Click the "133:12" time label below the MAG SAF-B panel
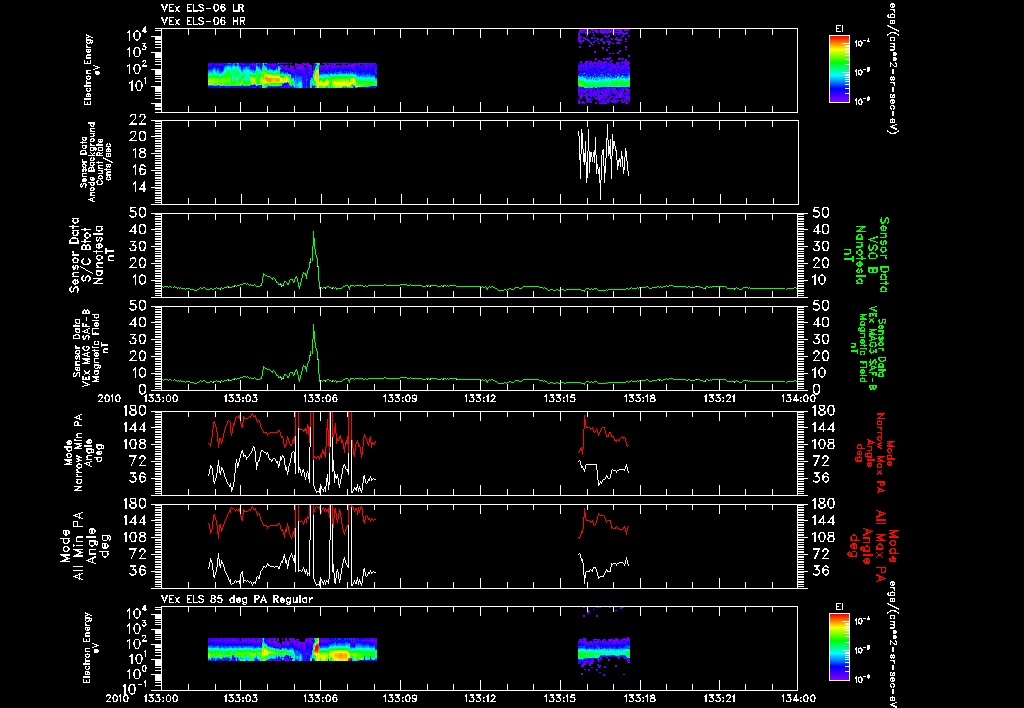 click(x=480, y=398)
